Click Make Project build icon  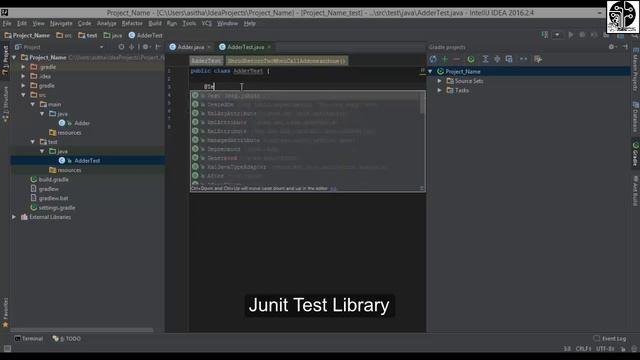tap(545, 35)
